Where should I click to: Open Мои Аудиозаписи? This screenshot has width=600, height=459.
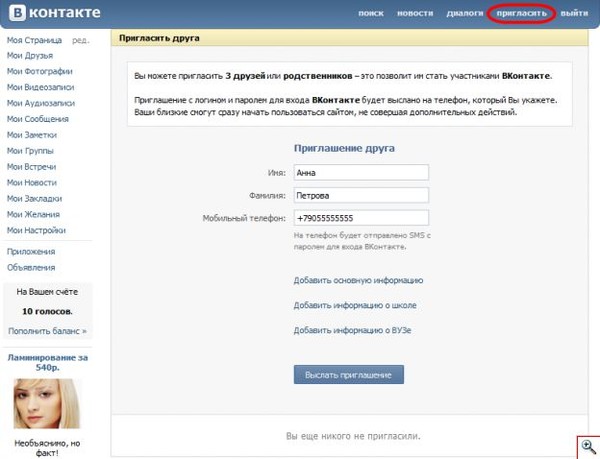pos(41,103)
